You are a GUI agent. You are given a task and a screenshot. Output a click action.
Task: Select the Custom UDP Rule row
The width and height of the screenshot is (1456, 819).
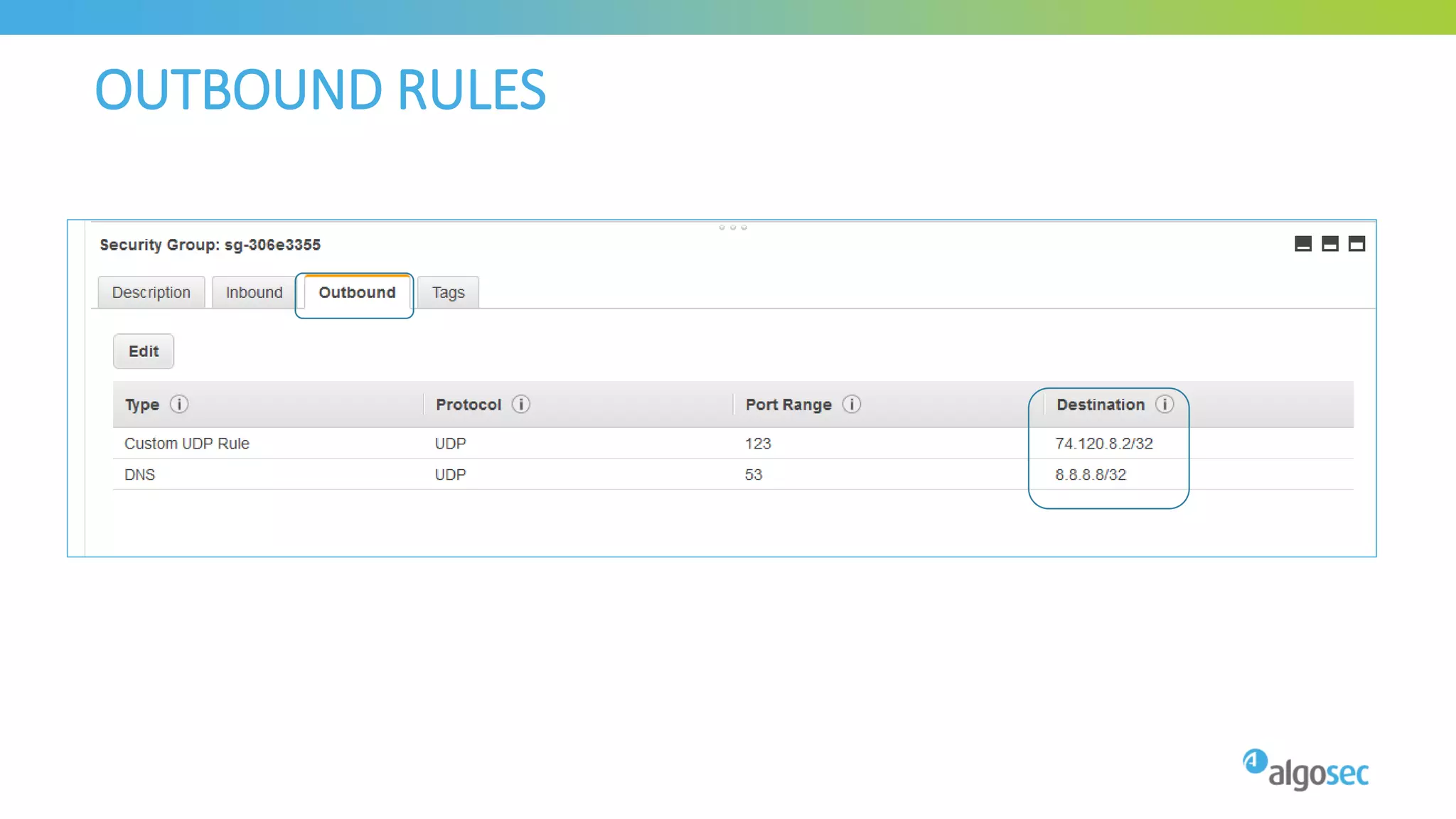tap(733, 444)
